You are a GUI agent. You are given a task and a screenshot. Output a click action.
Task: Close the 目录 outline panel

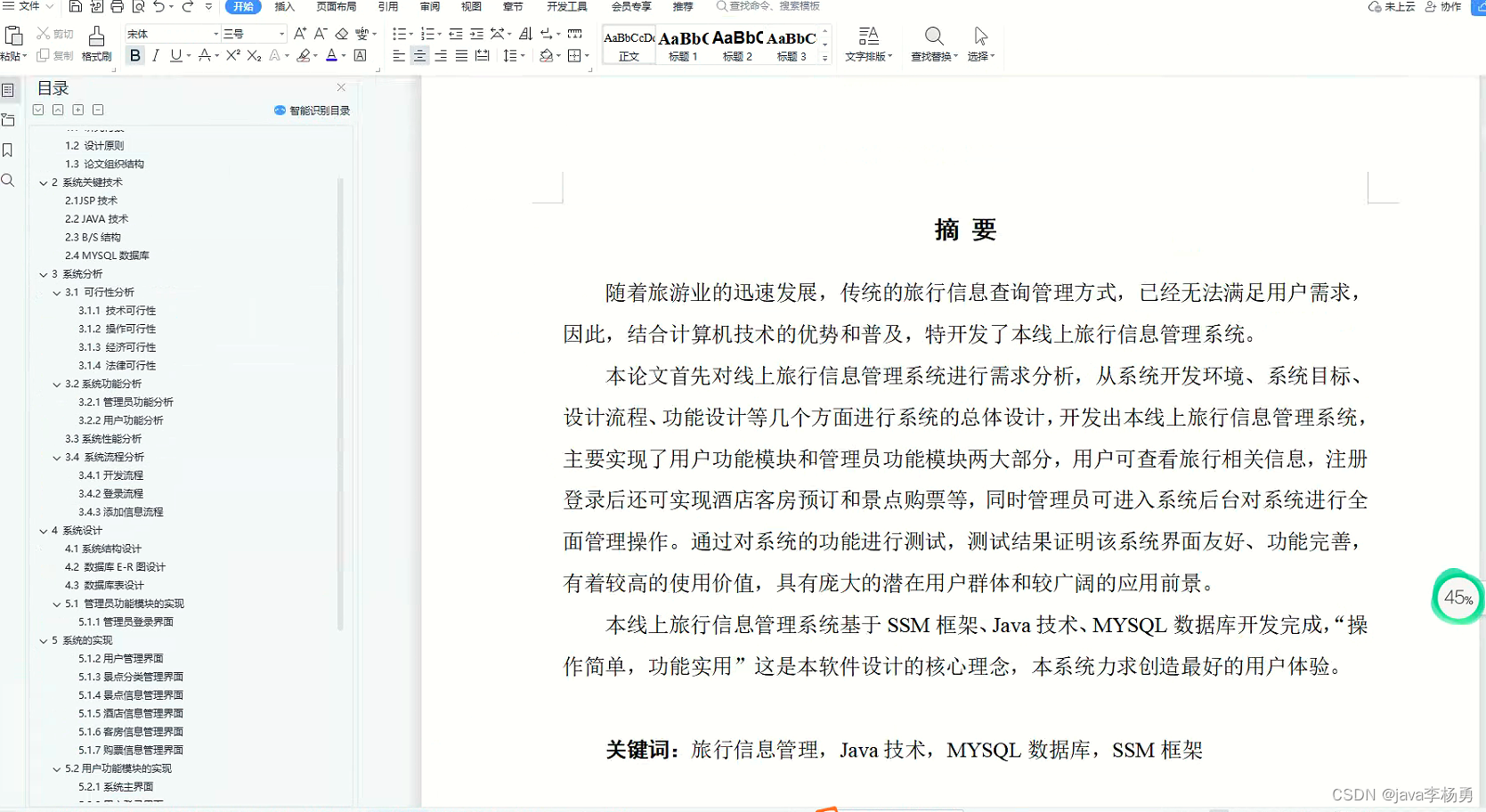click(x=341, y=87)
